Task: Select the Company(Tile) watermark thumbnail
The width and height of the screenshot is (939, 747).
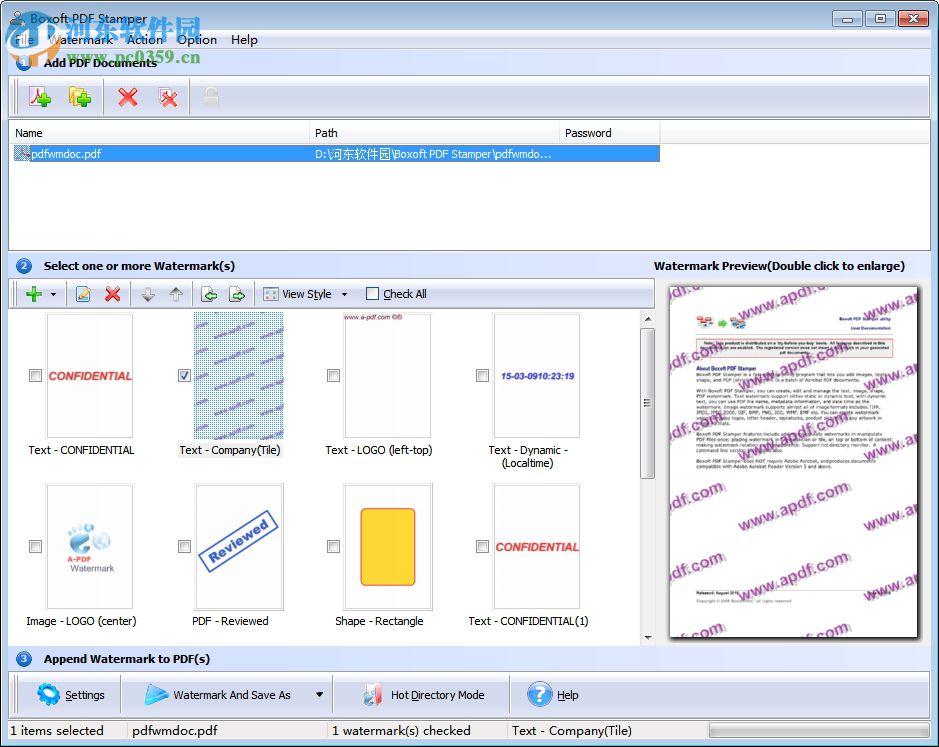Action: point(238,376)
